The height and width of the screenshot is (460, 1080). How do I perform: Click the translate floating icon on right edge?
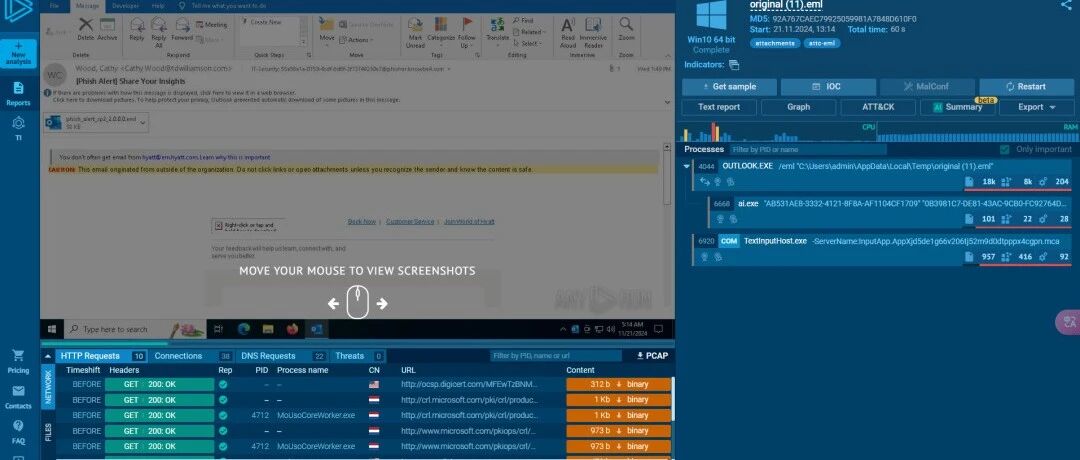[x=1068, y=321]
